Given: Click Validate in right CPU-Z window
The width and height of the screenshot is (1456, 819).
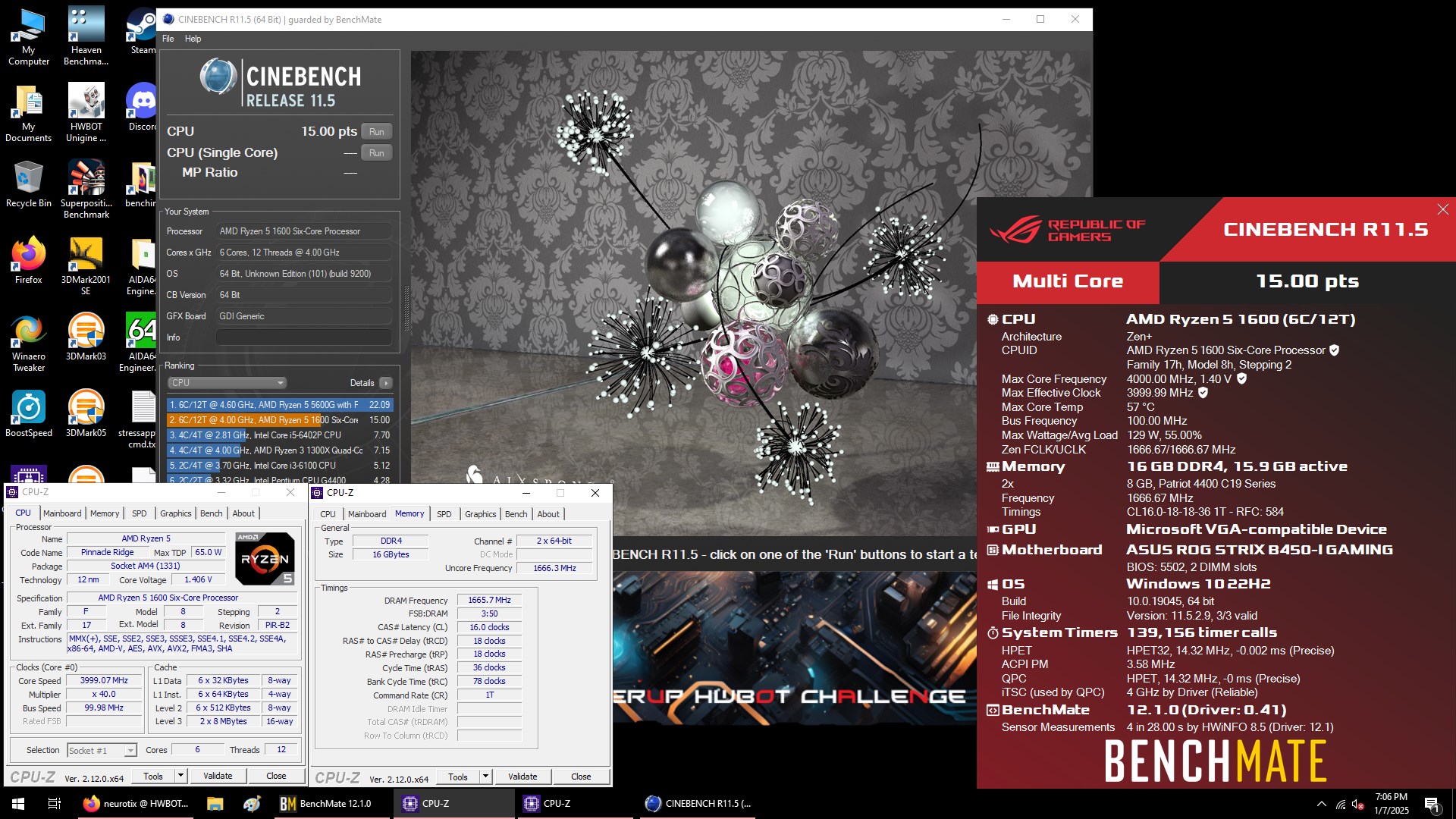Looking at the screenshot, I should click(x=522, y=777).
